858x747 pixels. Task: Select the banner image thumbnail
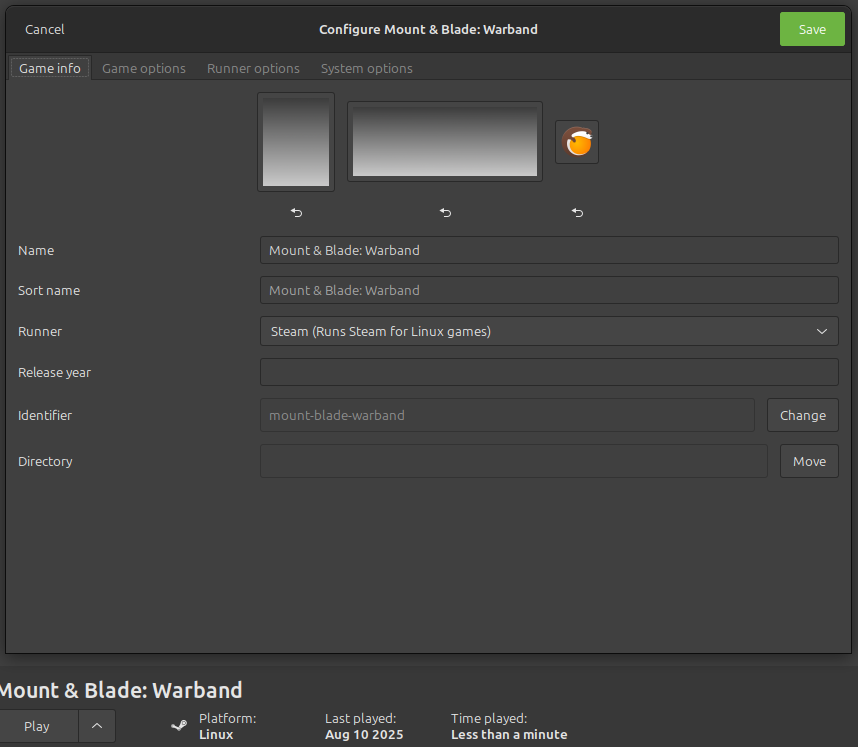(445, 142)
